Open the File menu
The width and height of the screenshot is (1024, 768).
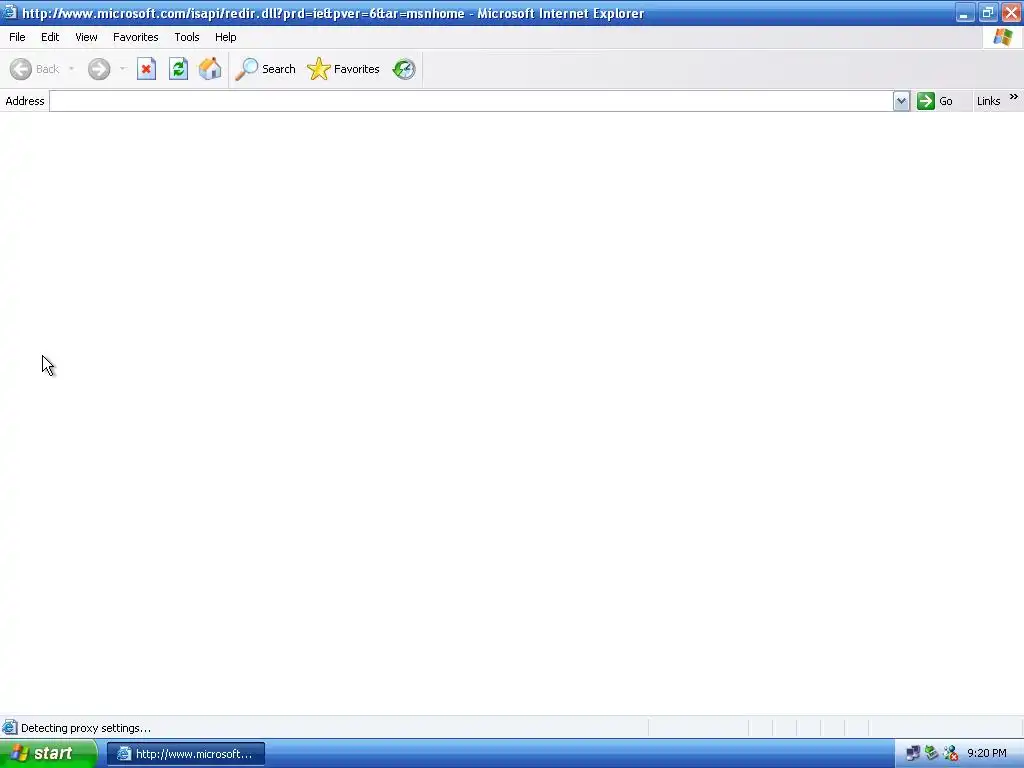click(17, 37)
